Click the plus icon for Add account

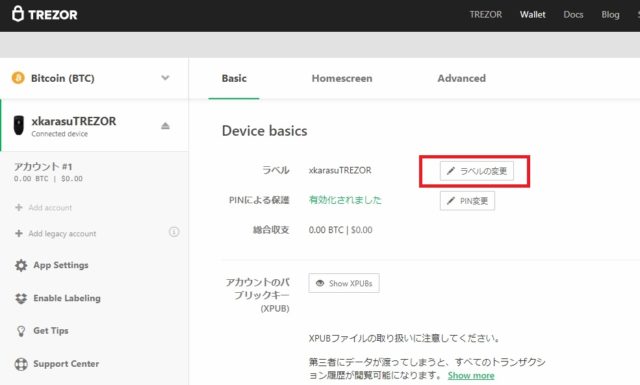(x=18, y=207)
